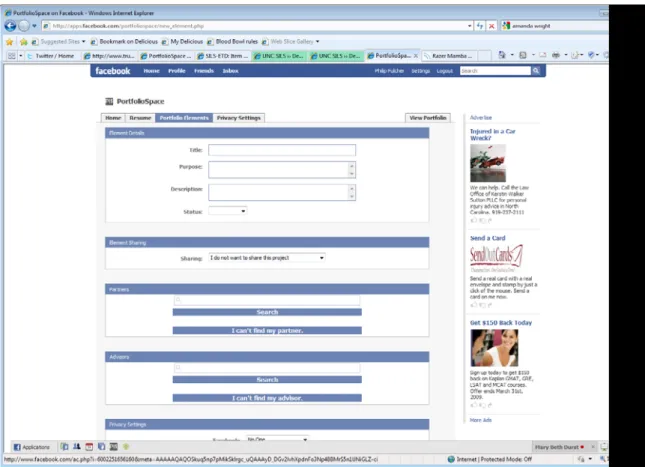
Task: Open Facebook Profile link in navbar
Action: tap(177, 71)
